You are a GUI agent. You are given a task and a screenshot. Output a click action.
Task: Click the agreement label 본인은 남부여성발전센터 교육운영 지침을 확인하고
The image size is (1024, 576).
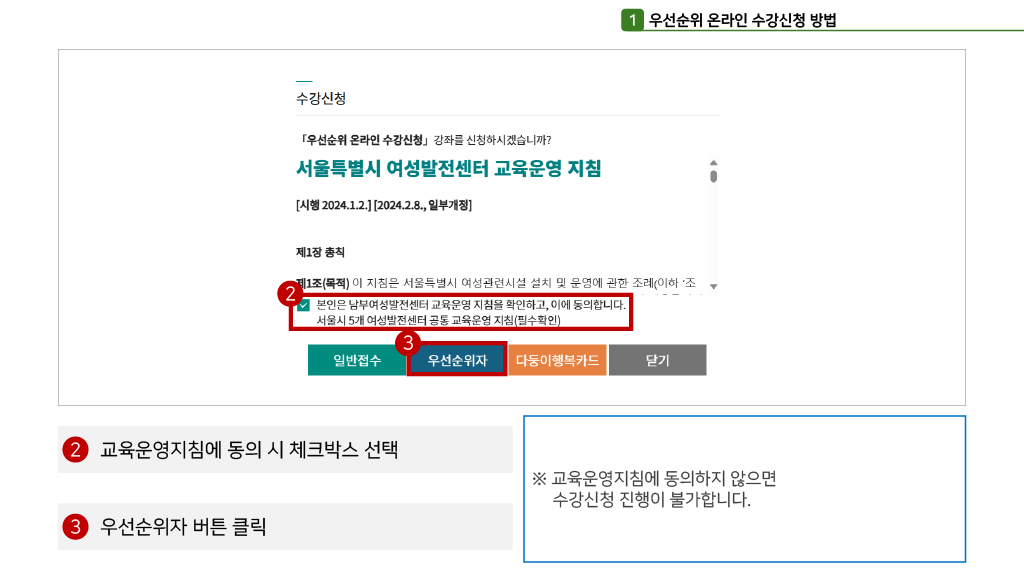coord(471,304)
